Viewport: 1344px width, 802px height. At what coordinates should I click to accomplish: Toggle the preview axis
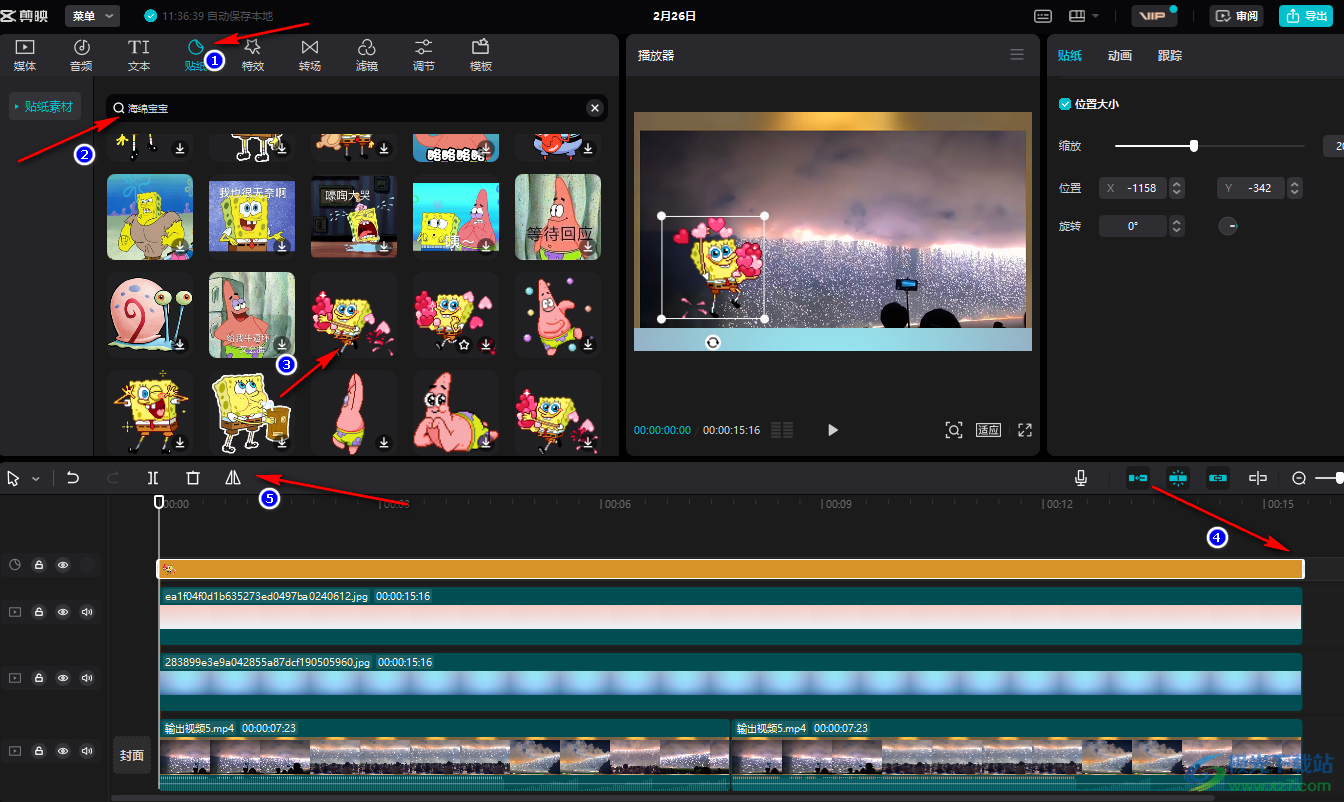(1258, 478)
